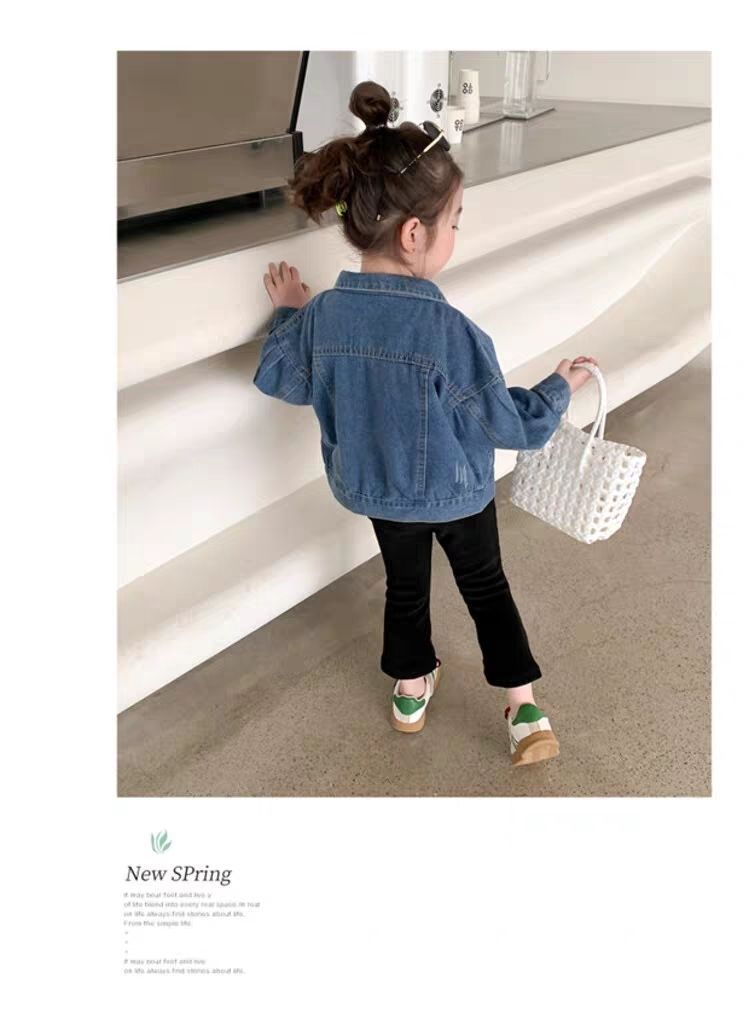Image resolution: width=748 pixels, height=1018 pixels.
Task: Click the clear glass vase on countertop
Action: 525,82
